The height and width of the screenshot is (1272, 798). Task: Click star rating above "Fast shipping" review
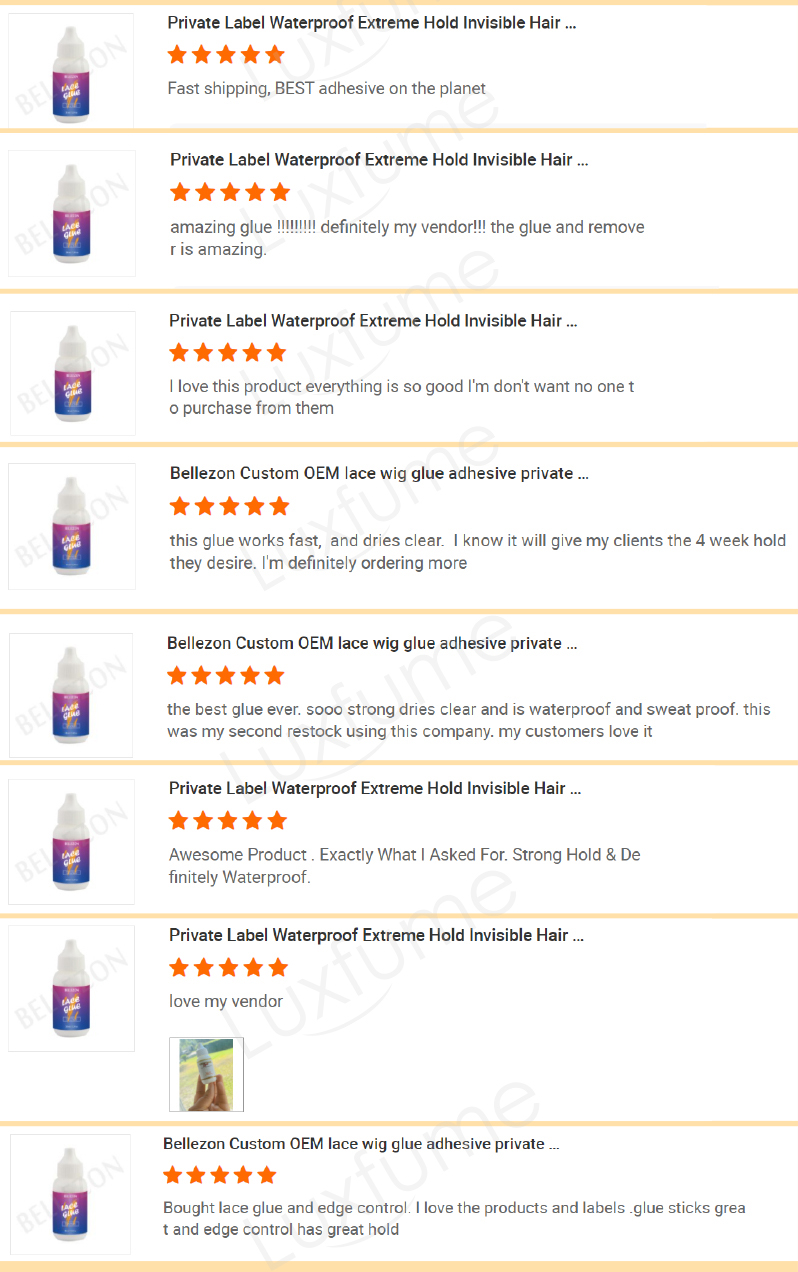226,55
